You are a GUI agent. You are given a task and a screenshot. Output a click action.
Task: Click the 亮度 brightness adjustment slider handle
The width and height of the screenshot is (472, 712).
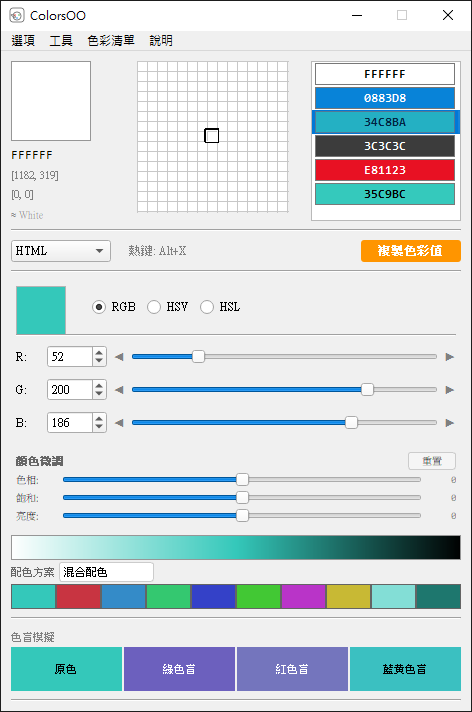243,516
